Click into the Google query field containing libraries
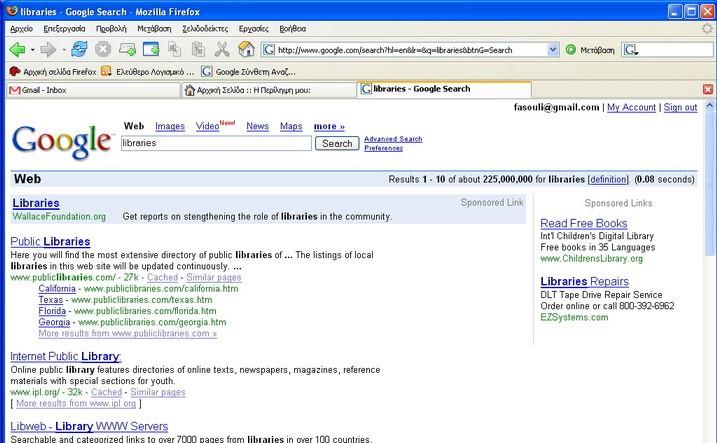This screenshot has height=443, width=717. click(x=216, y=143)
